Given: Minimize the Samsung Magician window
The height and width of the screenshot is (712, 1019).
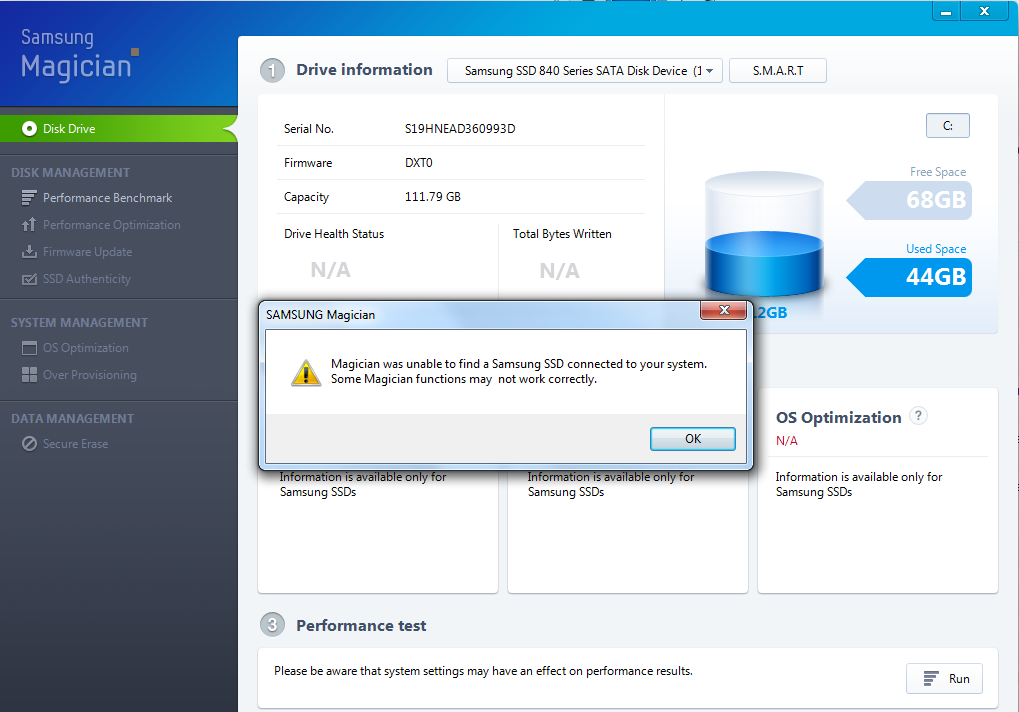Looking at the screenshot, I should coord(946,12).
